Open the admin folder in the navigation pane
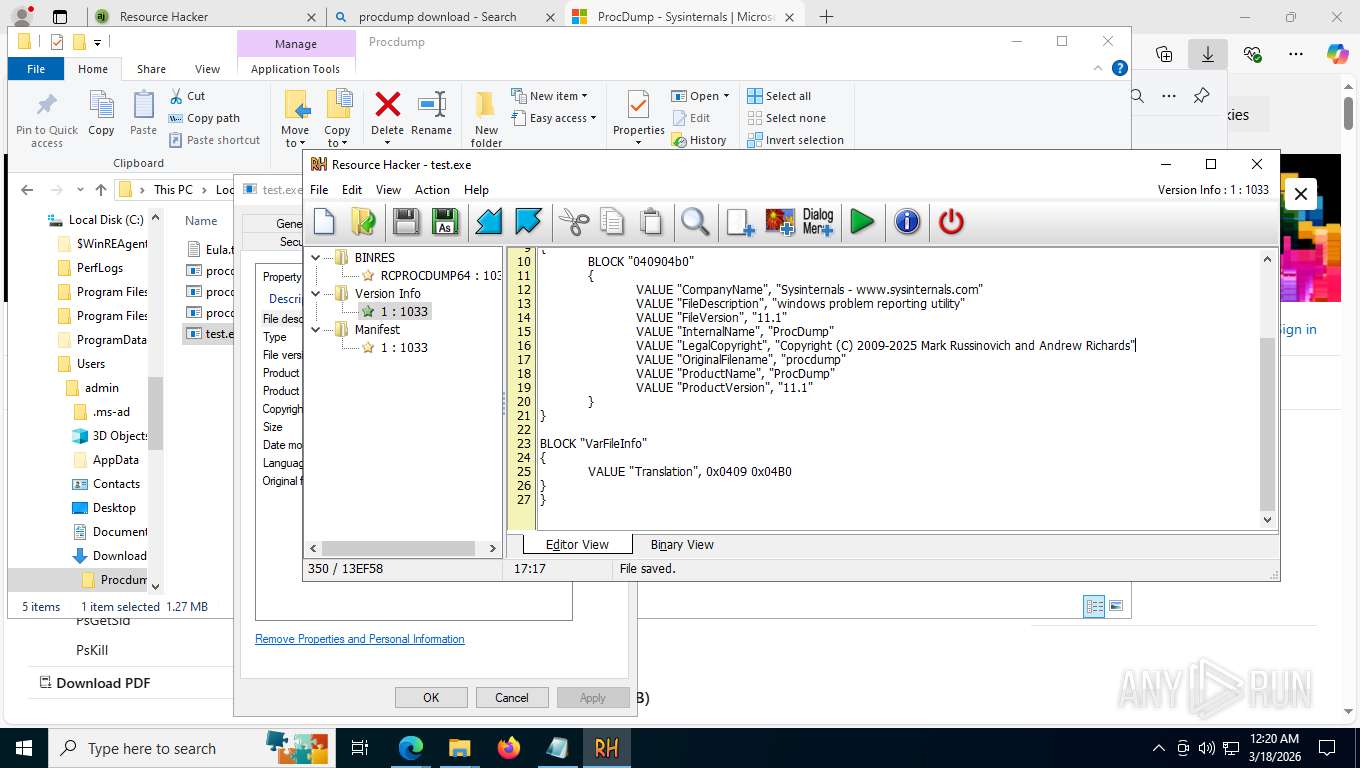Image resolution: width=1360 pixels, height=768 pixels. (102, 388)
